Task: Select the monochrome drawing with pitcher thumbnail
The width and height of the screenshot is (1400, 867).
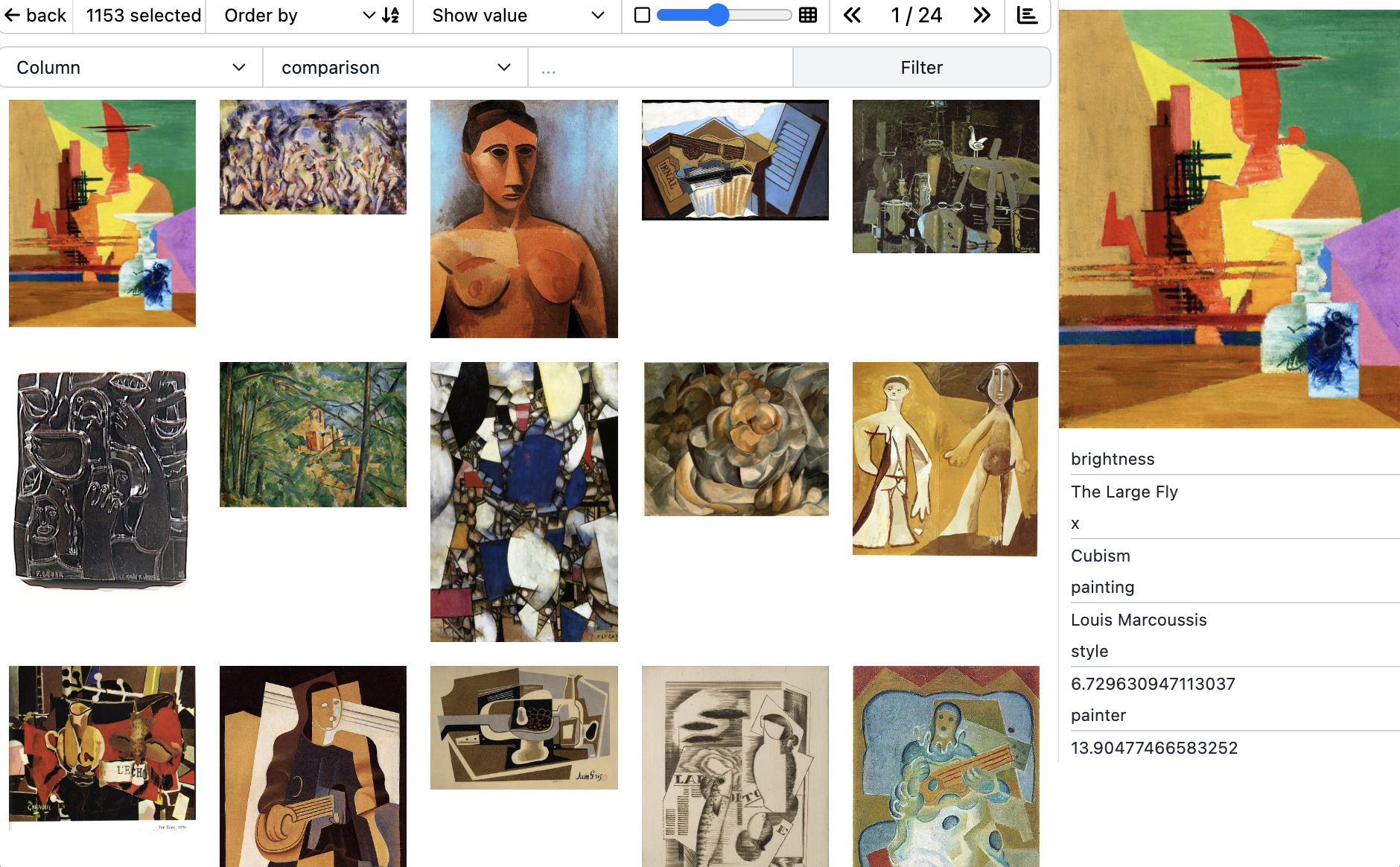Action: [735, 766]
